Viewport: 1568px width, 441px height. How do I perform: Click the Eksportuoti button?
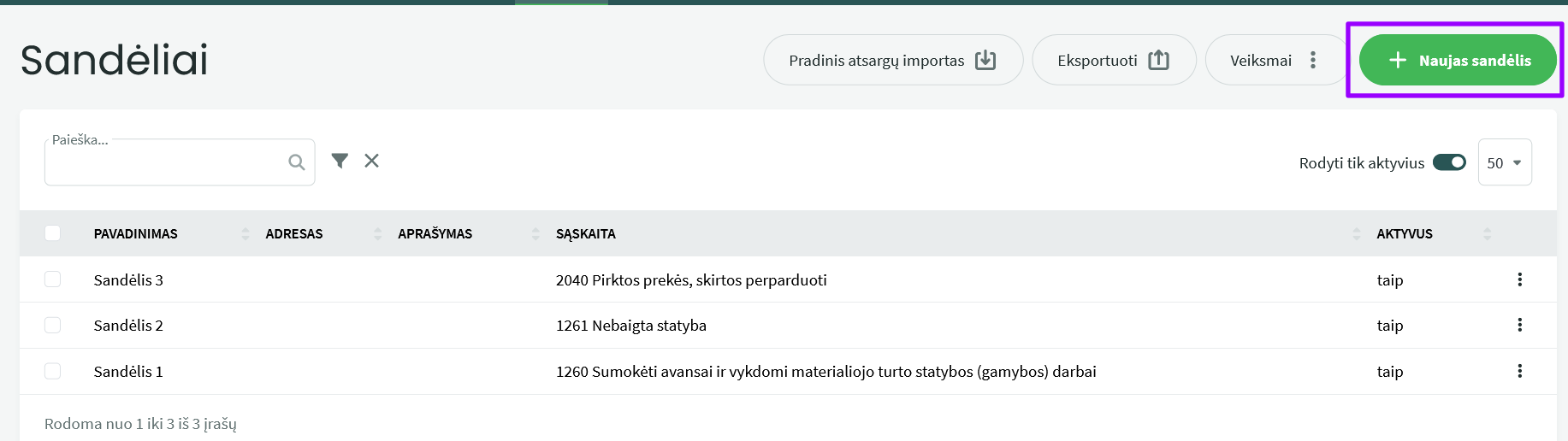tap(1113, 60)
